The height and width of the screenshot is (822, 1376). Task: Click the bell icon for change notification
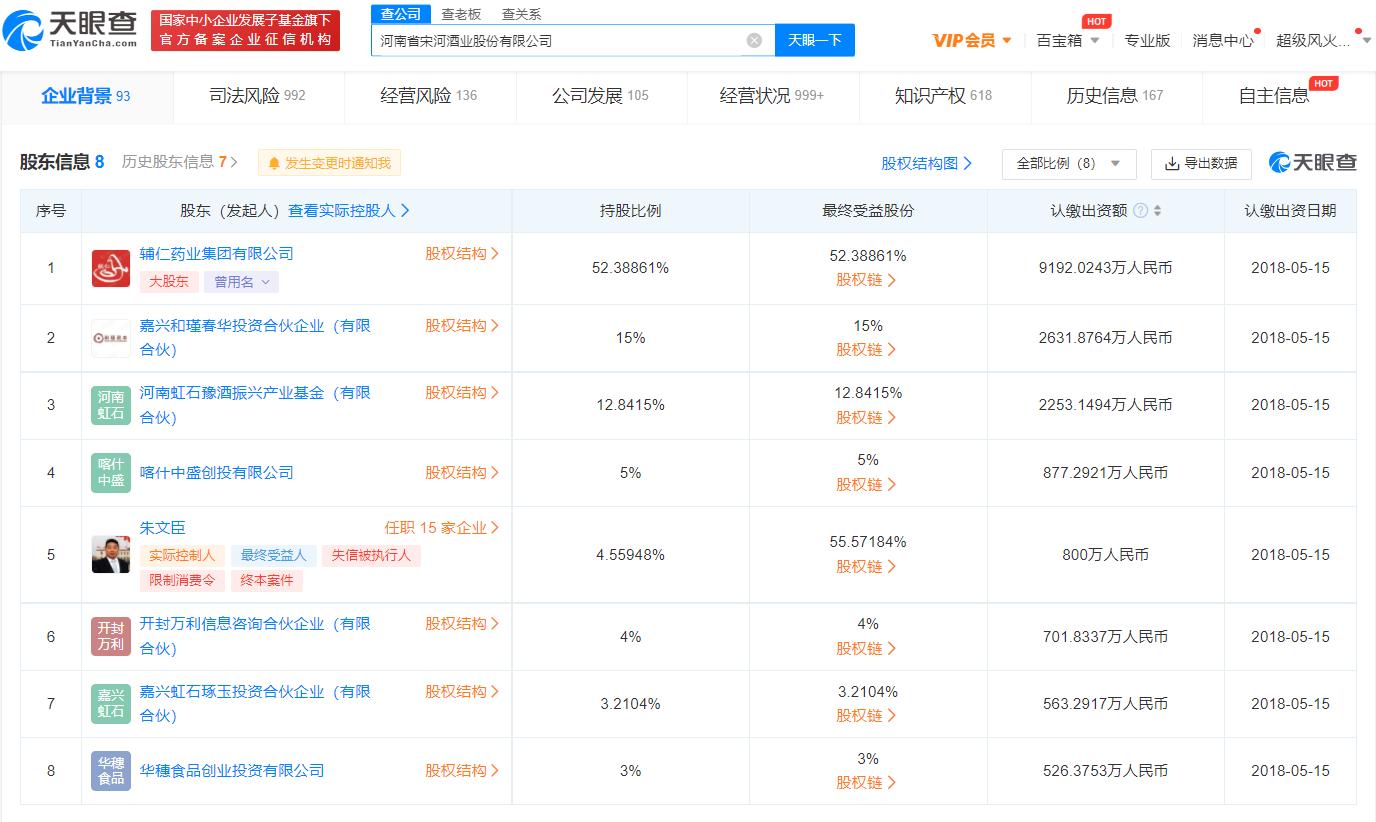(x=274, y=163)
